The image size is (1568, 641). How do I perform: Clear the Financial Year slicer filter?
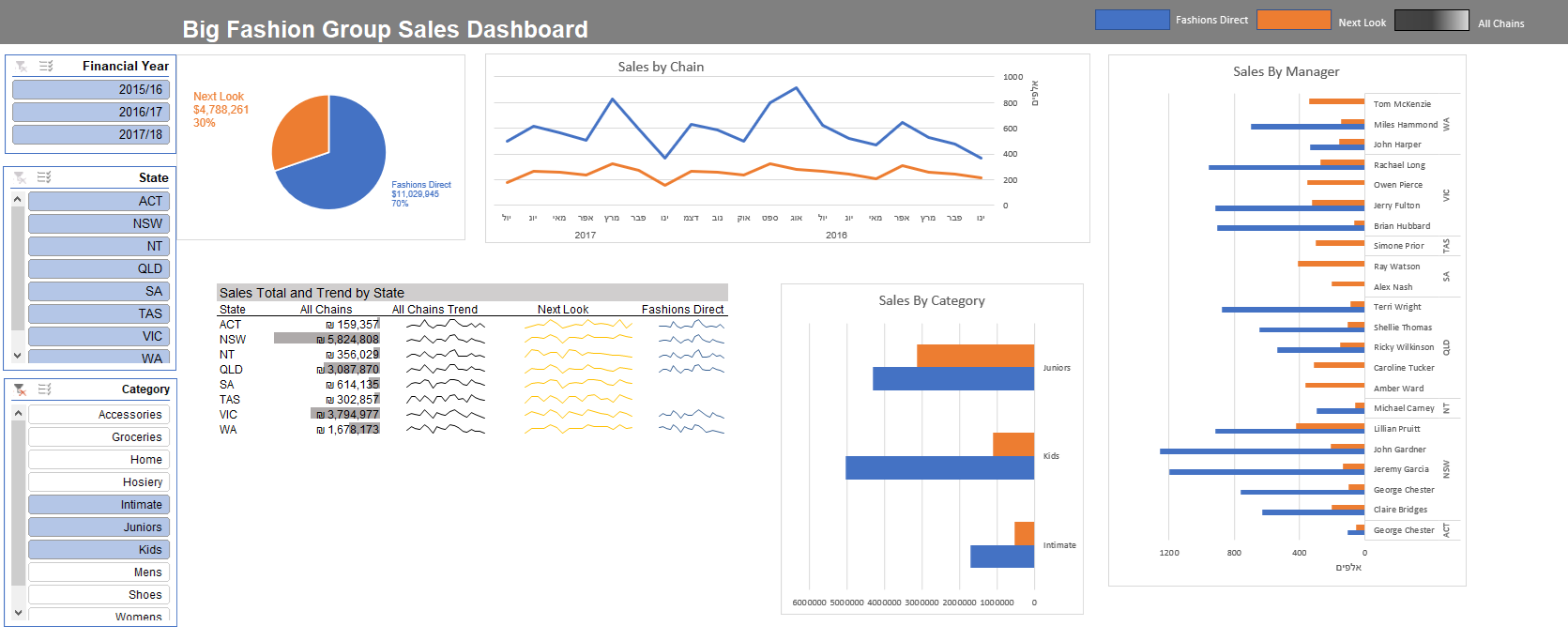point(22,66)
